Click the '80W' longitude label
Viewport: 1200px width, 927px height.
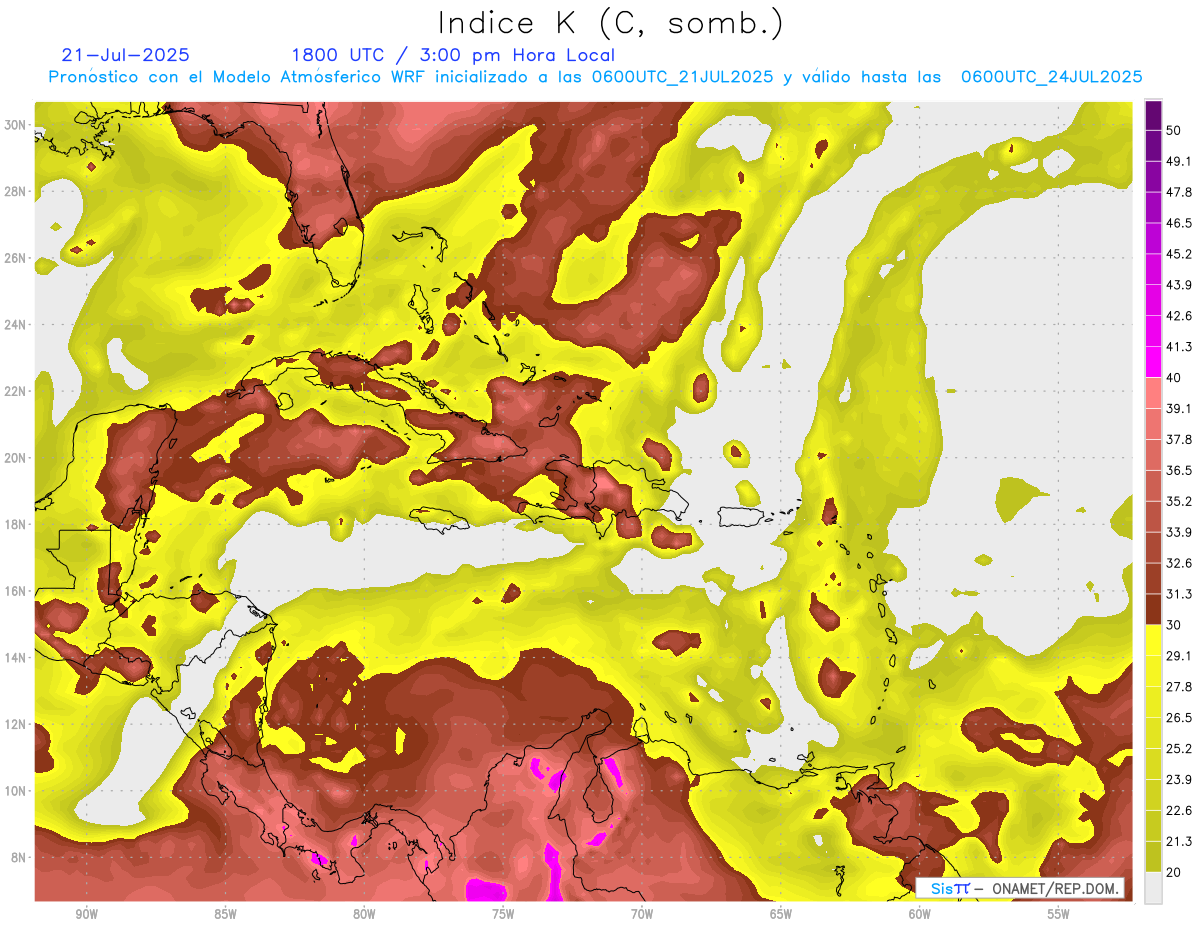(x=364, y=914)
